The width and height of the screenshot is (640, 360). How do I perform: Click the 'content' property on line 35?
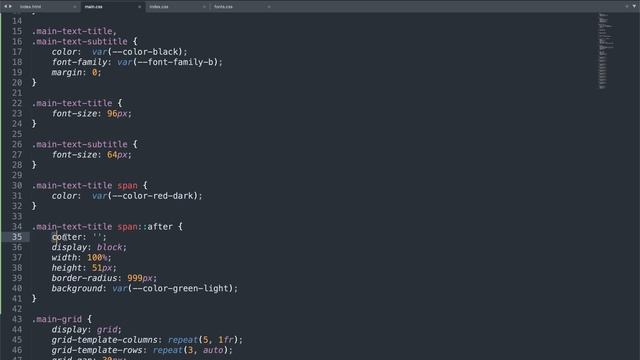coord(67,237)
